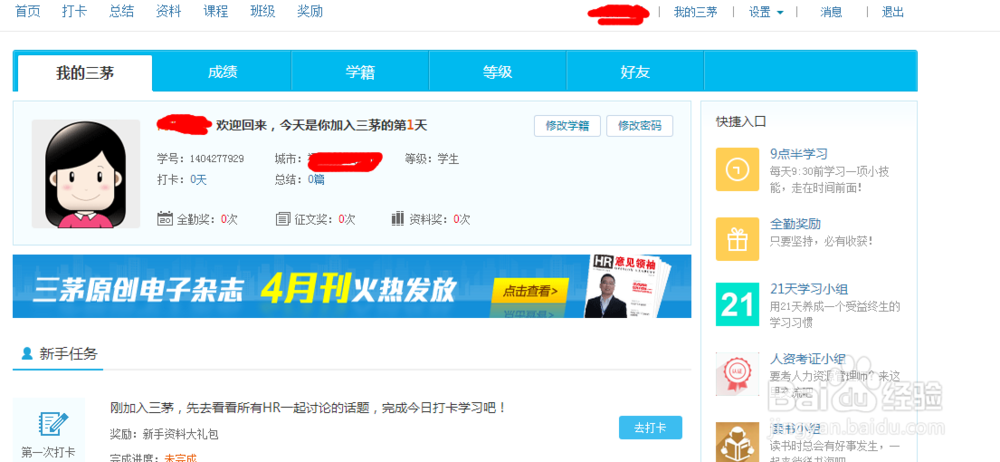Open the 读书小组 reading icon
1000x462 pixels.
(737, 442)
